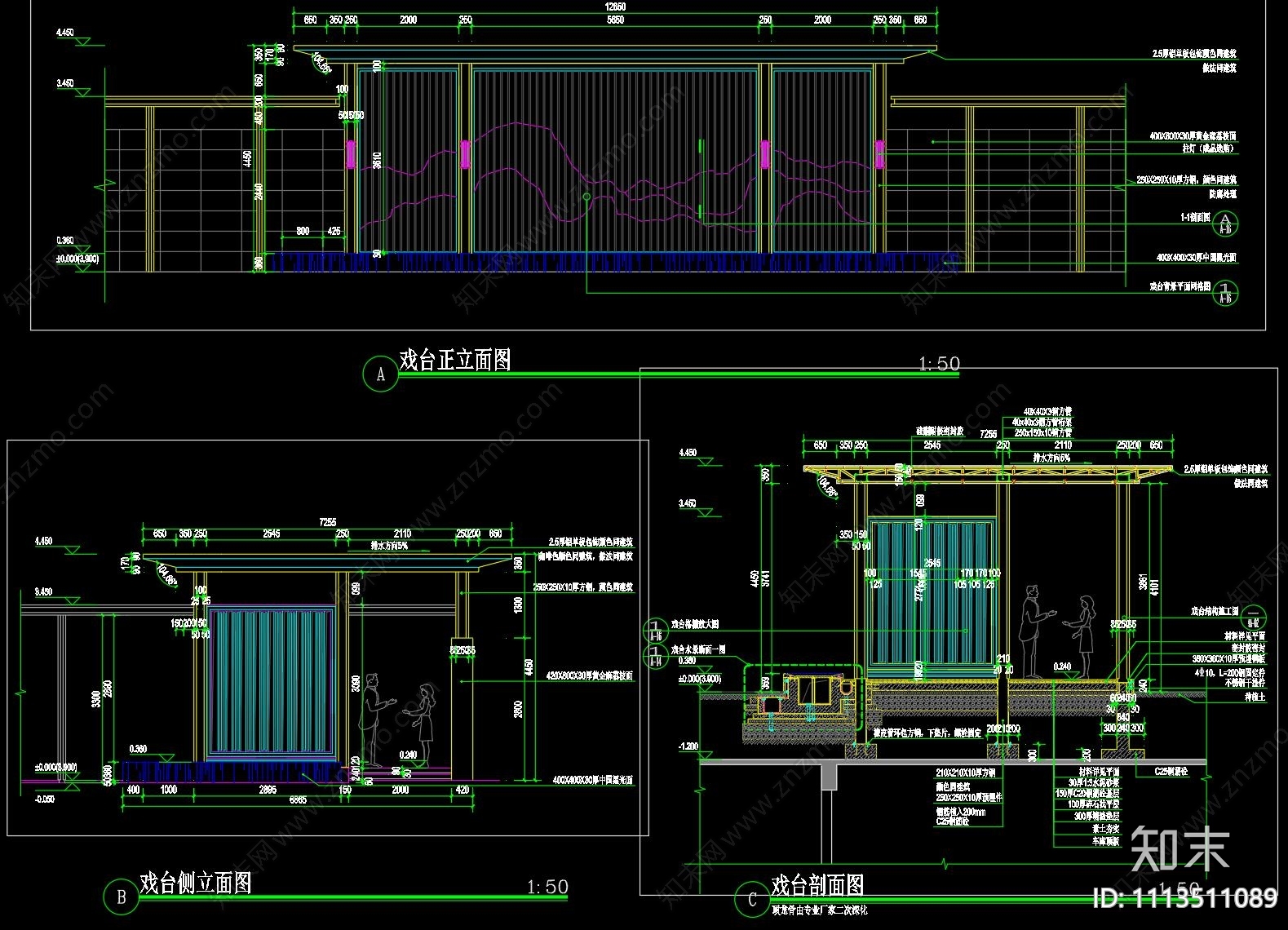Viewport: 1288px width, 930px height.
Task: Click the 210X210X10厚方钢 annotation
Action: [966, 771]
